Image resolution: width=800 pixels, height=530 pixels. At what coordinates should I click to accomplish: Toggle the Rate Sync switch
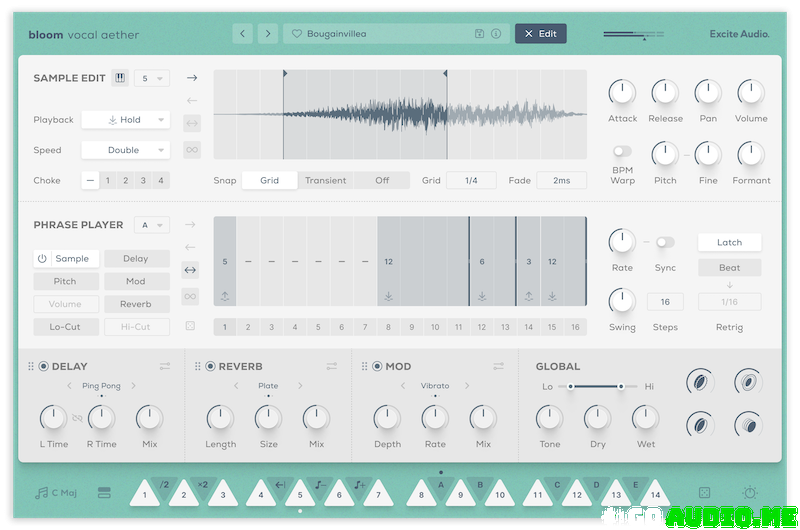click(x=665, y=242)
